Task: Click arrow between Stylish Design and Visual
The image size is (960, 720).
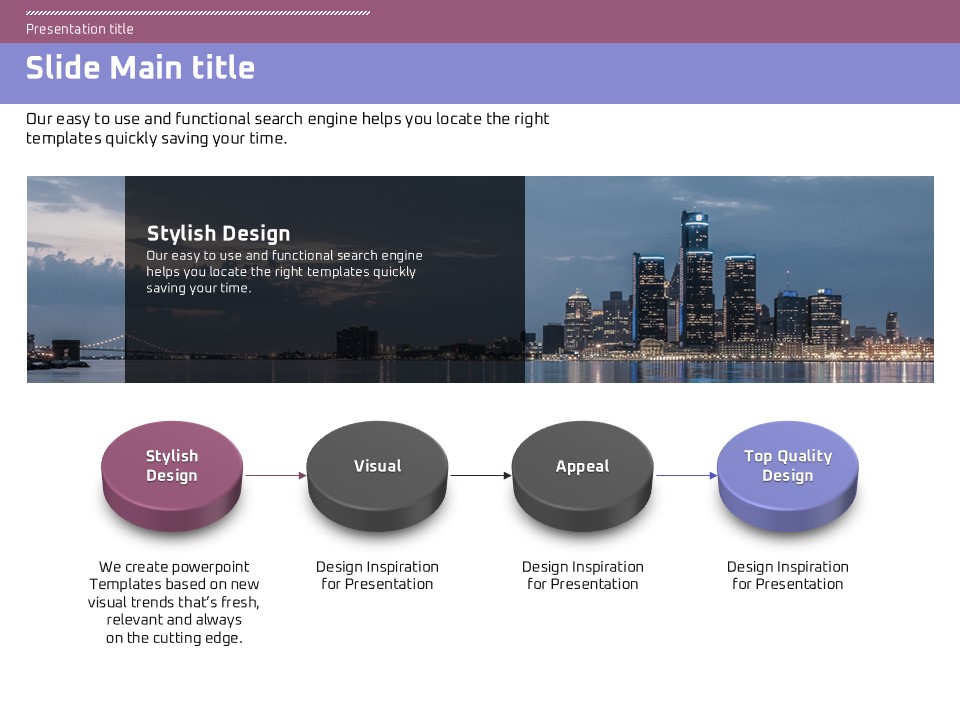Action: [x=275, y=476]
